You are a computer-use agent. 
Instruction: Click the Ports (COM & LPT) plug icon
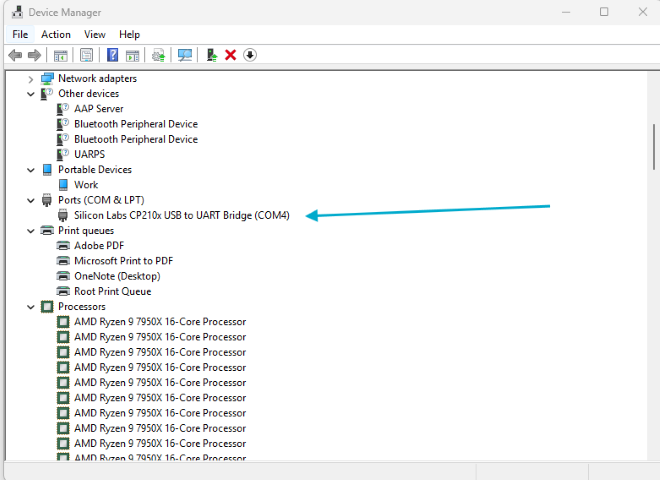click(47, 200)
